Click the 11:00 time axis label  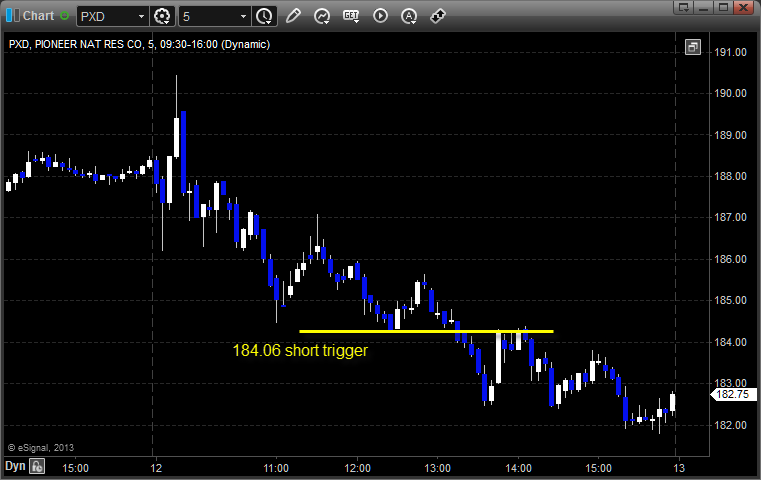(276, 468)
